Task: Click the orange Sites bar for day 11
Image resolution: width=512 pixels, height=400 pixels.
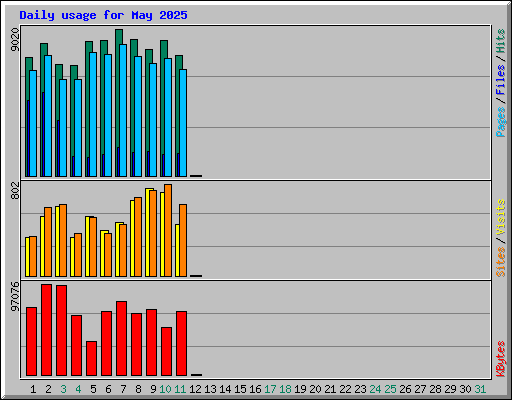Action: coord(183,240)
